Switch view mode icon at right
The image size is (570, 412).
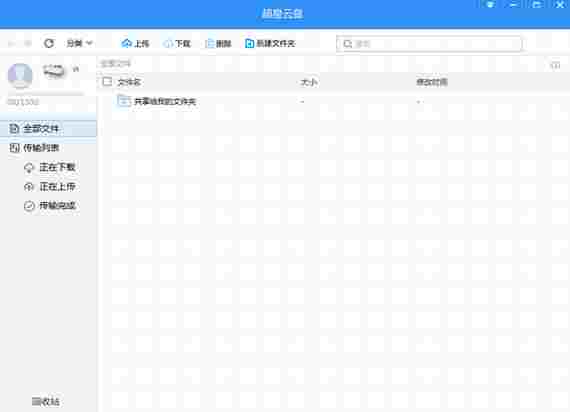(555, 65)
